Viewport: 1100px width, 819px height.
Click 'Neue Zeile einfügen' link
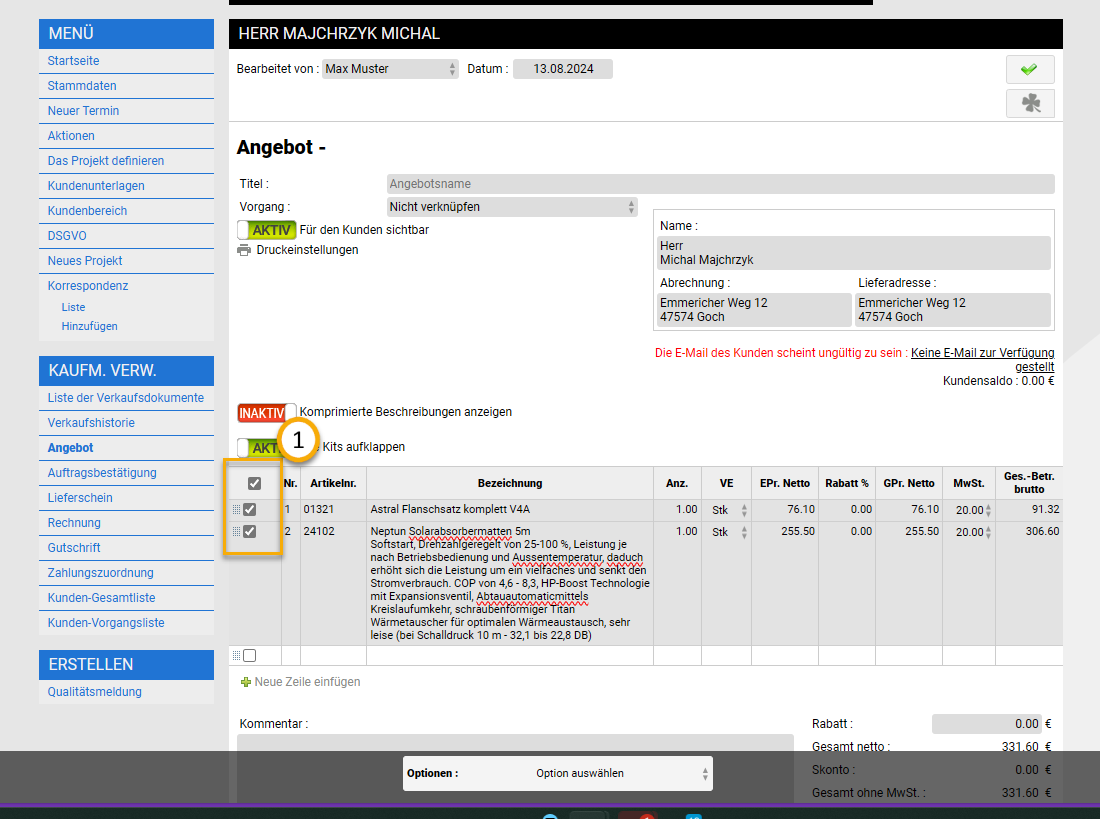307,682
